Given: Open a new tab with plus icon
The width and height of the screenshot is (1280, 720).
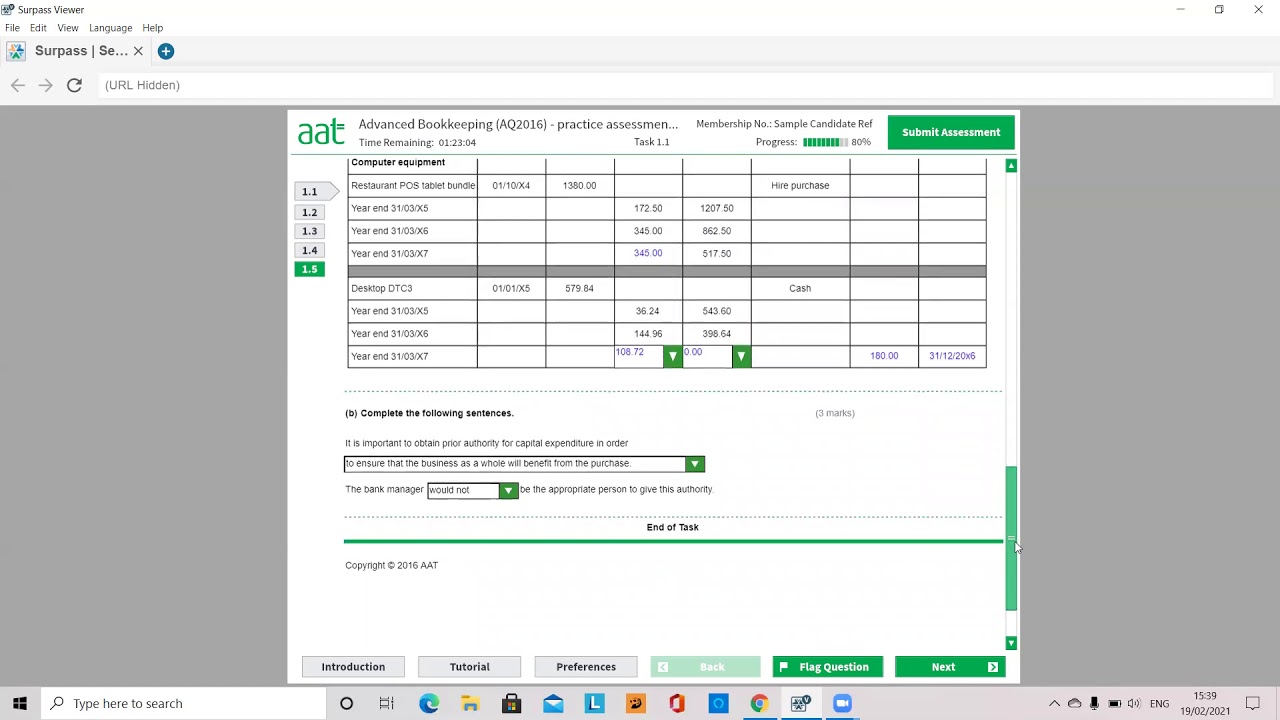Looking at the screenshot, I should coord(166,51).
